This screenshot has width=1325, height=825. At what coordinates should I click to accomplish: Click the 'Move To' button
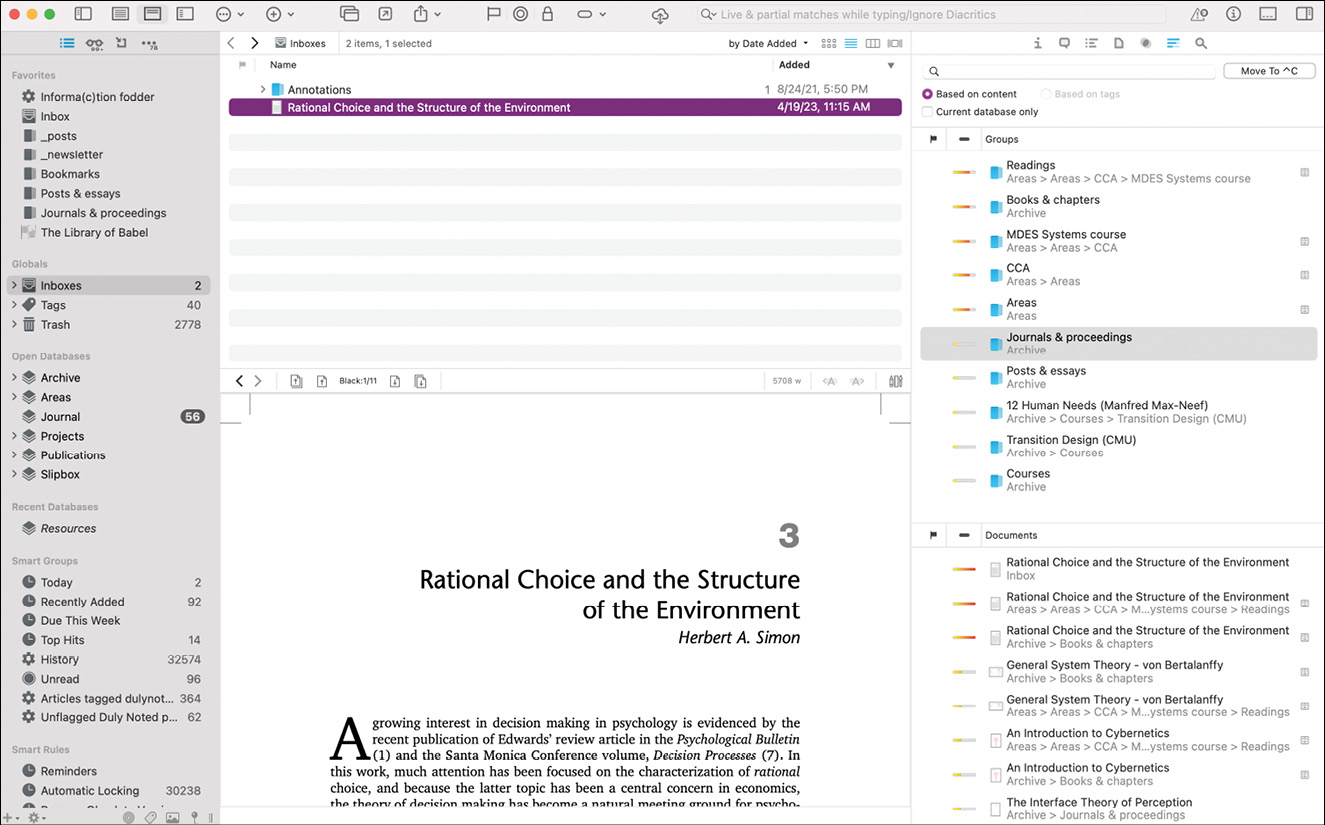[x=1268, y=71]
